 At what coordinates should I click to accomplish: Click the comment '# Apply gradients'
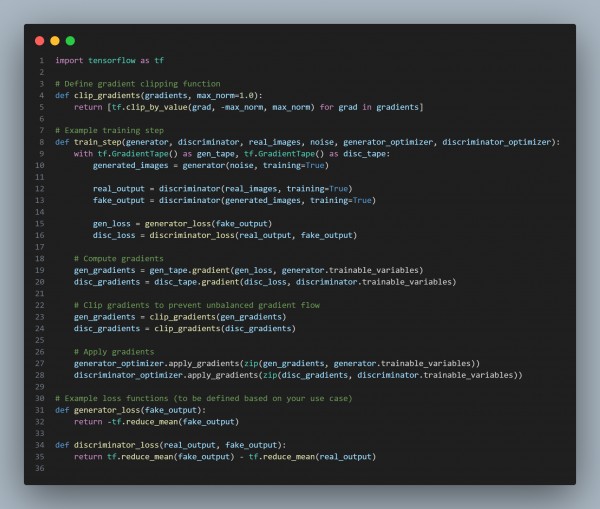(x=114, y=352)
